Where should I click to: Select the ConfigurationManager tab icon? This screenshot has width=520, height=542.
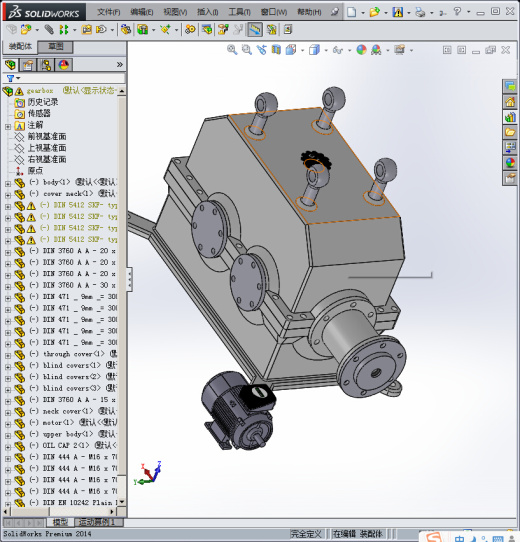click(x=46, y=65)
